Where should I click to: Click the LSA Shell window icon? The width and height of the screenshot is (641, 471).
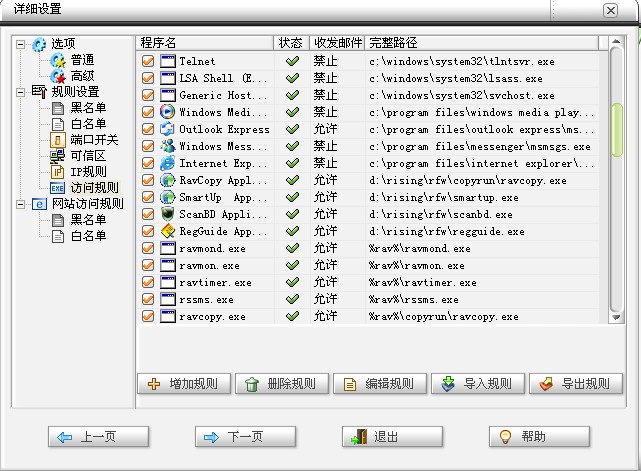tap(168, 78)
